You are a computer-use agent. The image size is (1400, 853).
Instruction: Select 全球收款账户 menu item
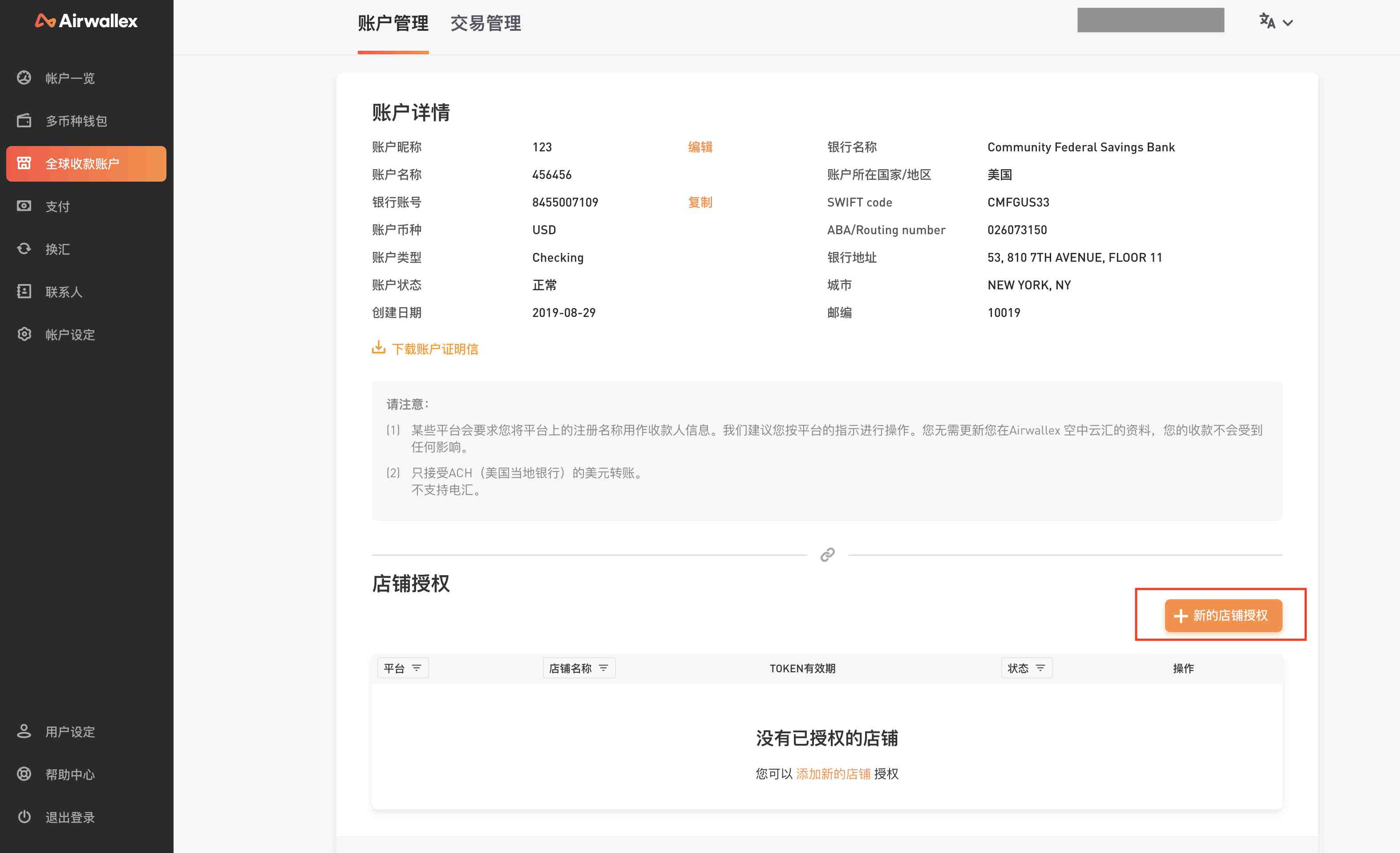(86, 164)
